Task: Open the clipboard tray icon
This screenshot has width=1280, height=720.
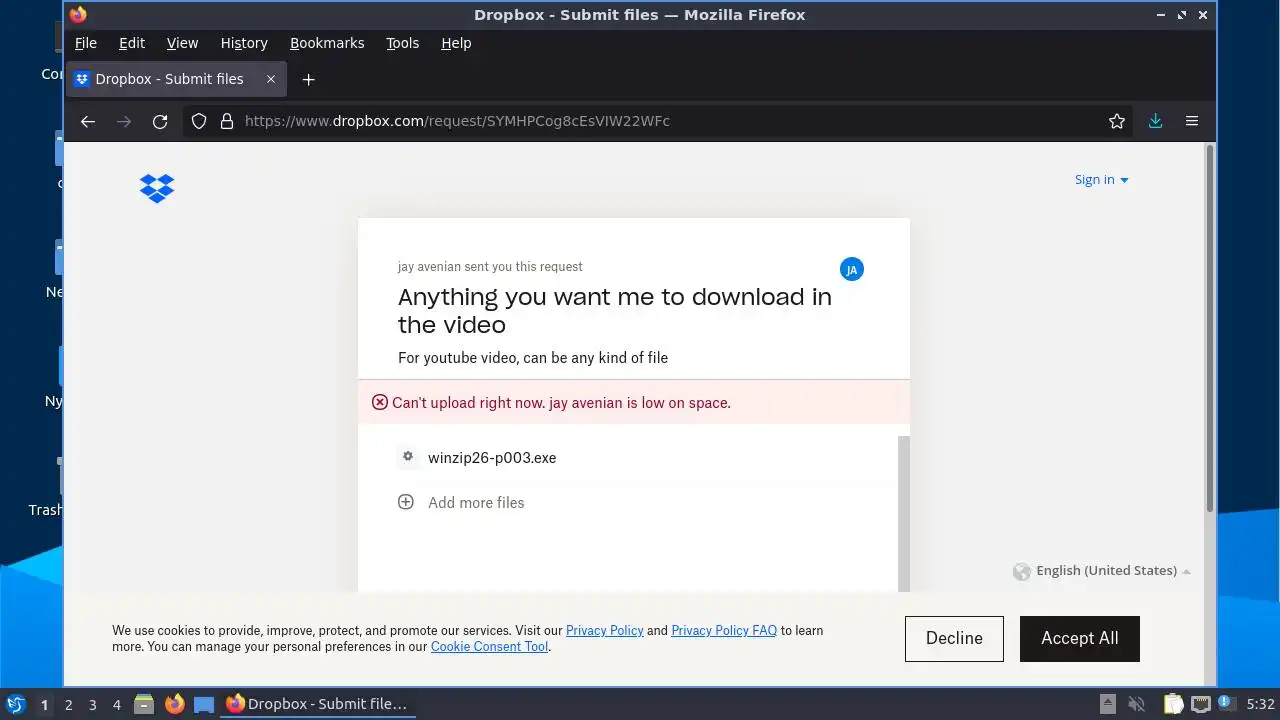Action: pos(1173,704)
